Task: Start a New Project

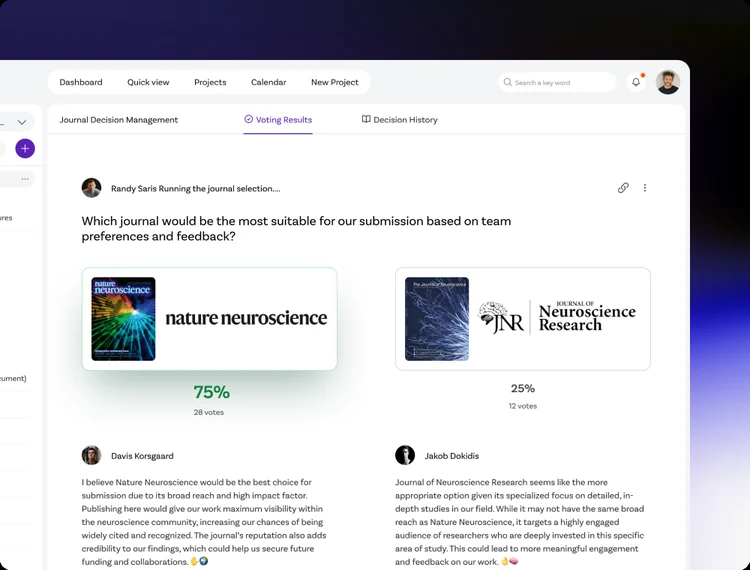Action: [335, 82]
